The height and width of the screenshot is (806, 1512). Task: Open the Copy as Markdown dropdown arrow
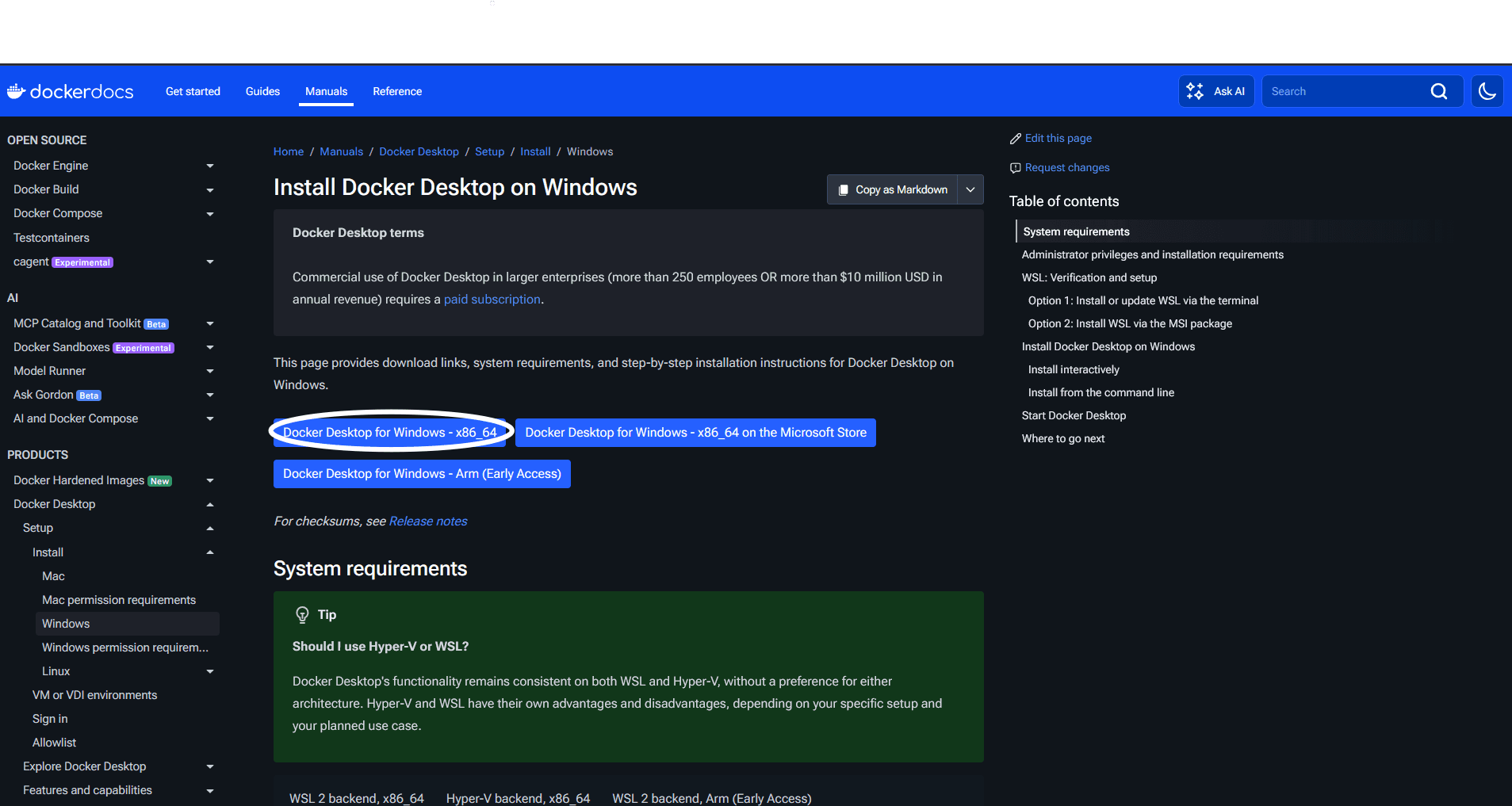click(x=970, y=190)
